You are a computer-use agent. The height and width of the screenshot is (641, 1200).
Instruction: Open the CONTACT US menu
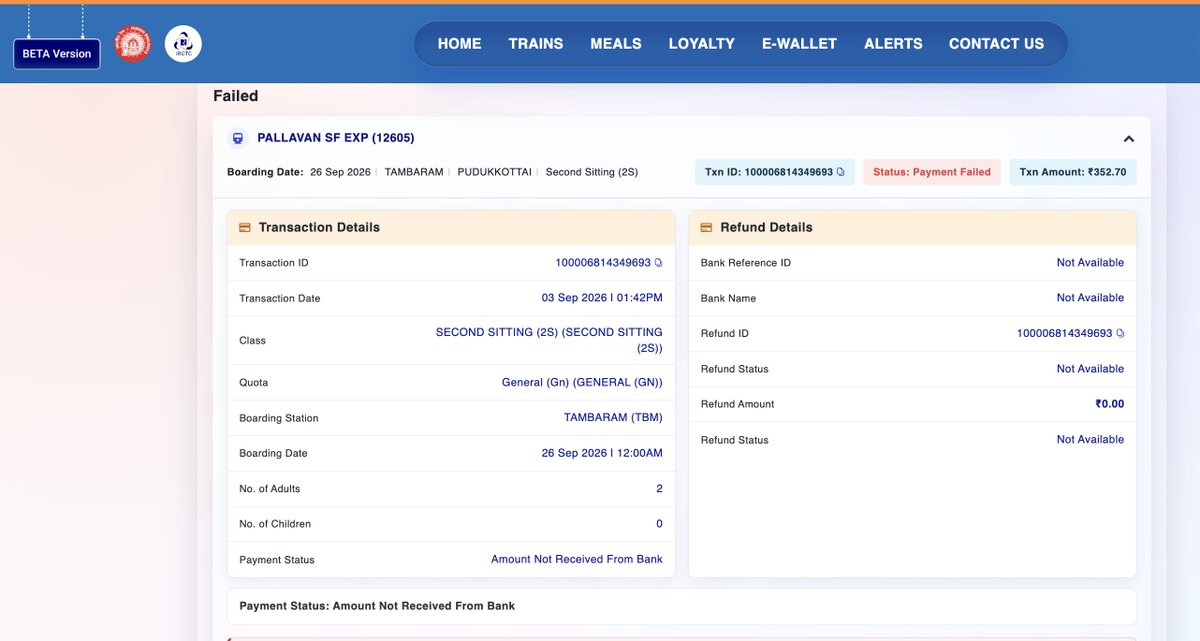point(996,44)
